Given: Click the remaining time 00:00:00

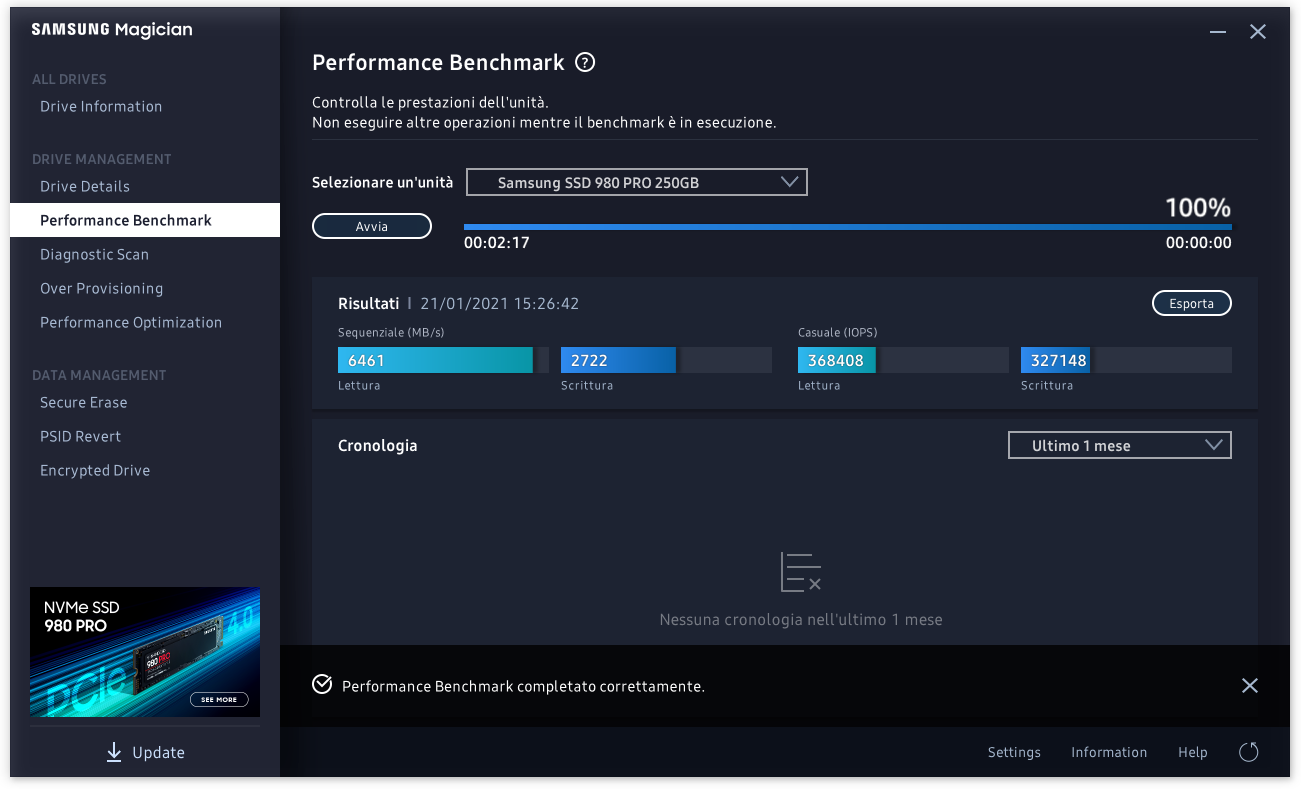Looking at the screenshot, I should point(1198,242).
